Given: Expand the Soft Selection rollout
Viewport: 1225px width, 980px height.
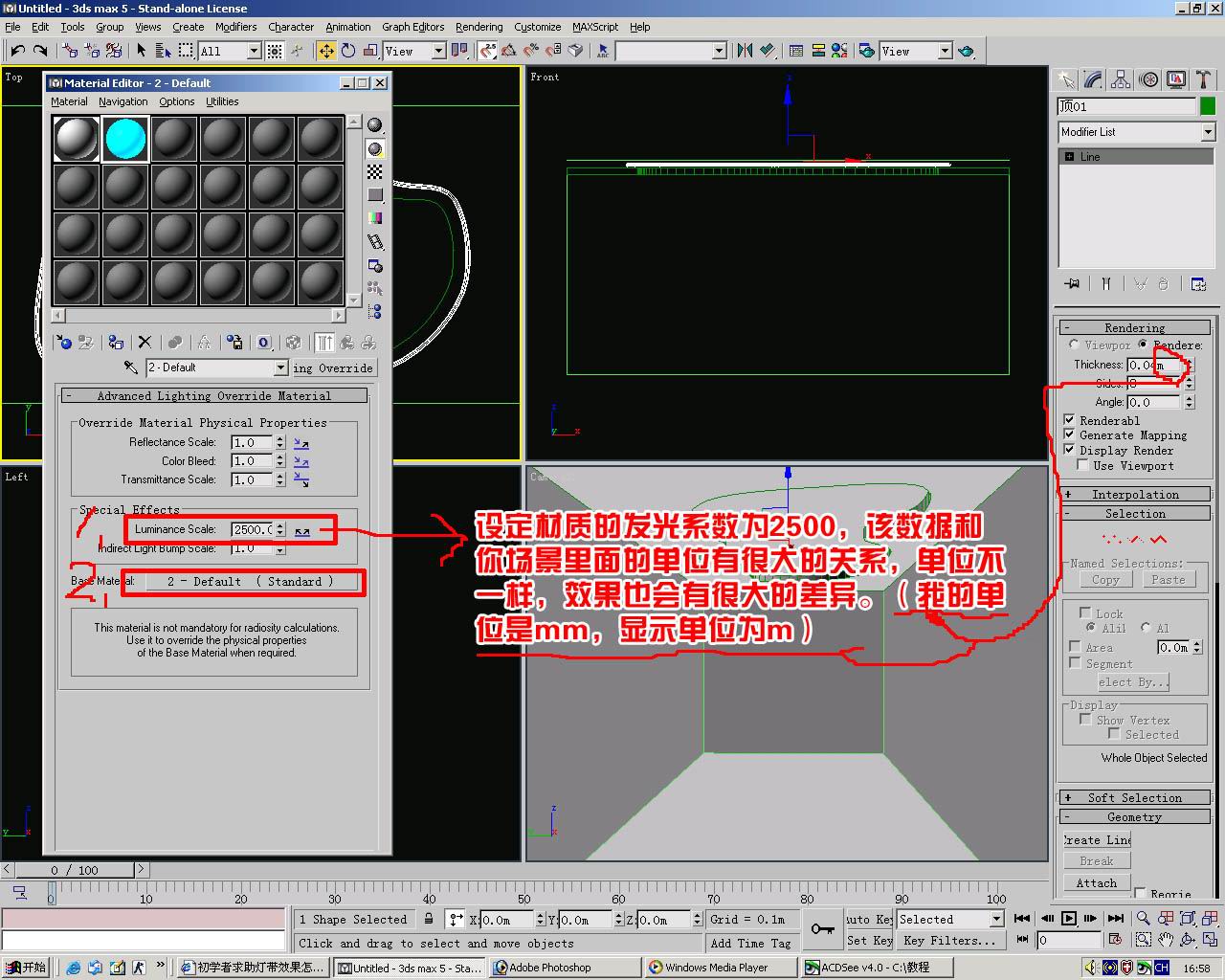Looking at the screenshot, I should pos(1135,797).
